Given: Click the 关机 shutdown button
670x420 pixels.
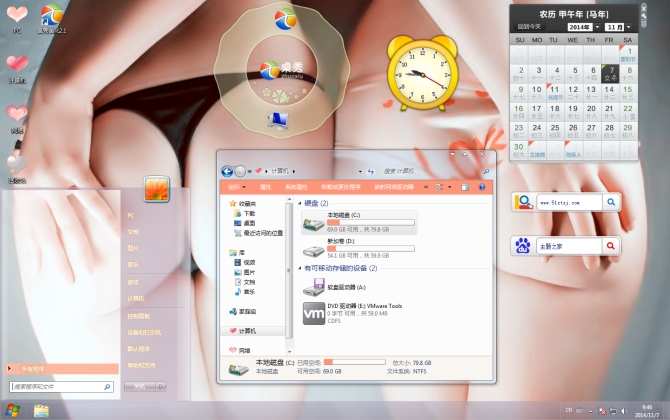Looking at the screenshot, I should tap(140, 387).
